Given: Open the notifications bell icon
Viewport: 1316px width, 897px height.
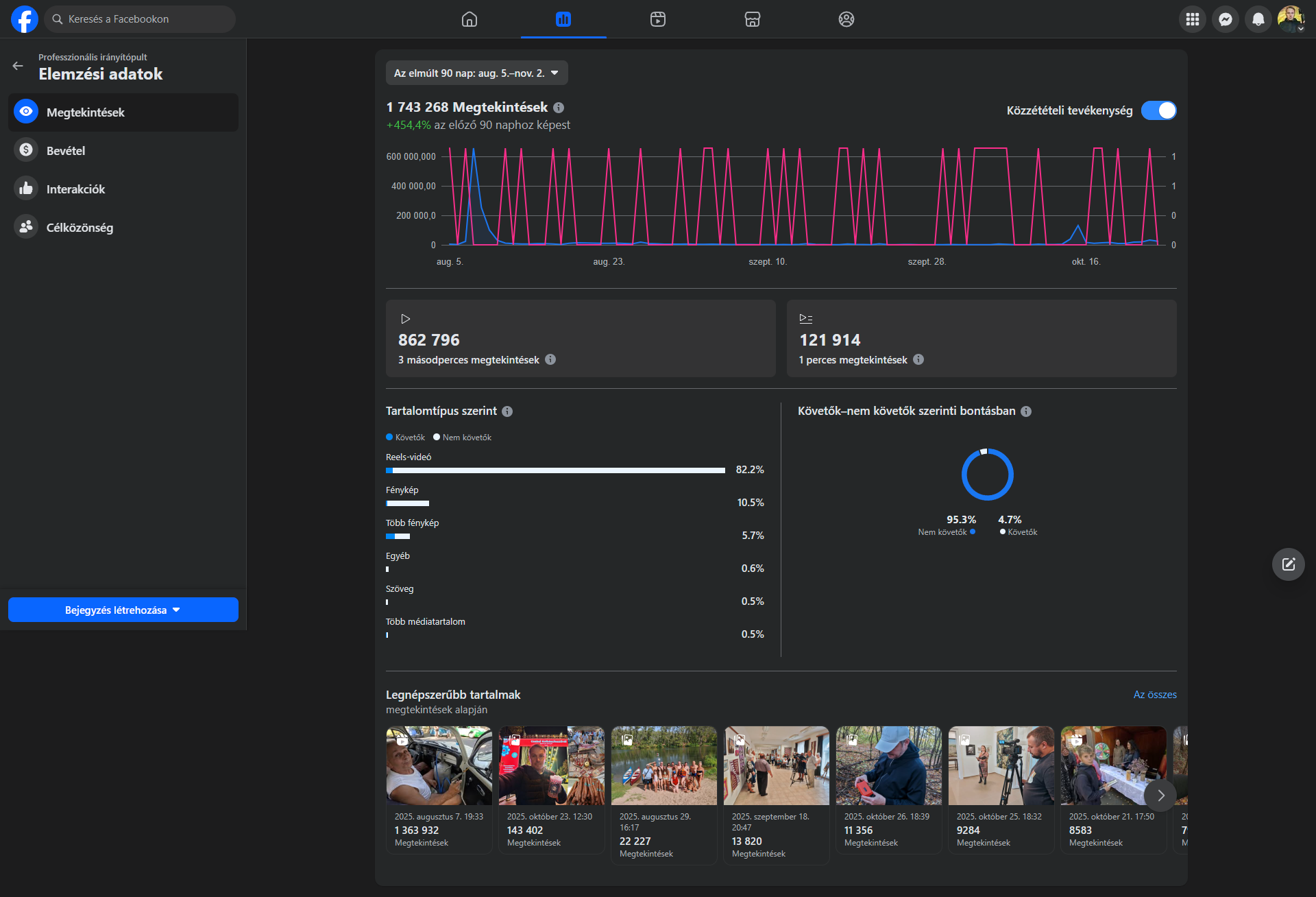Looking at the screenshot, I should coord(1258,19).
